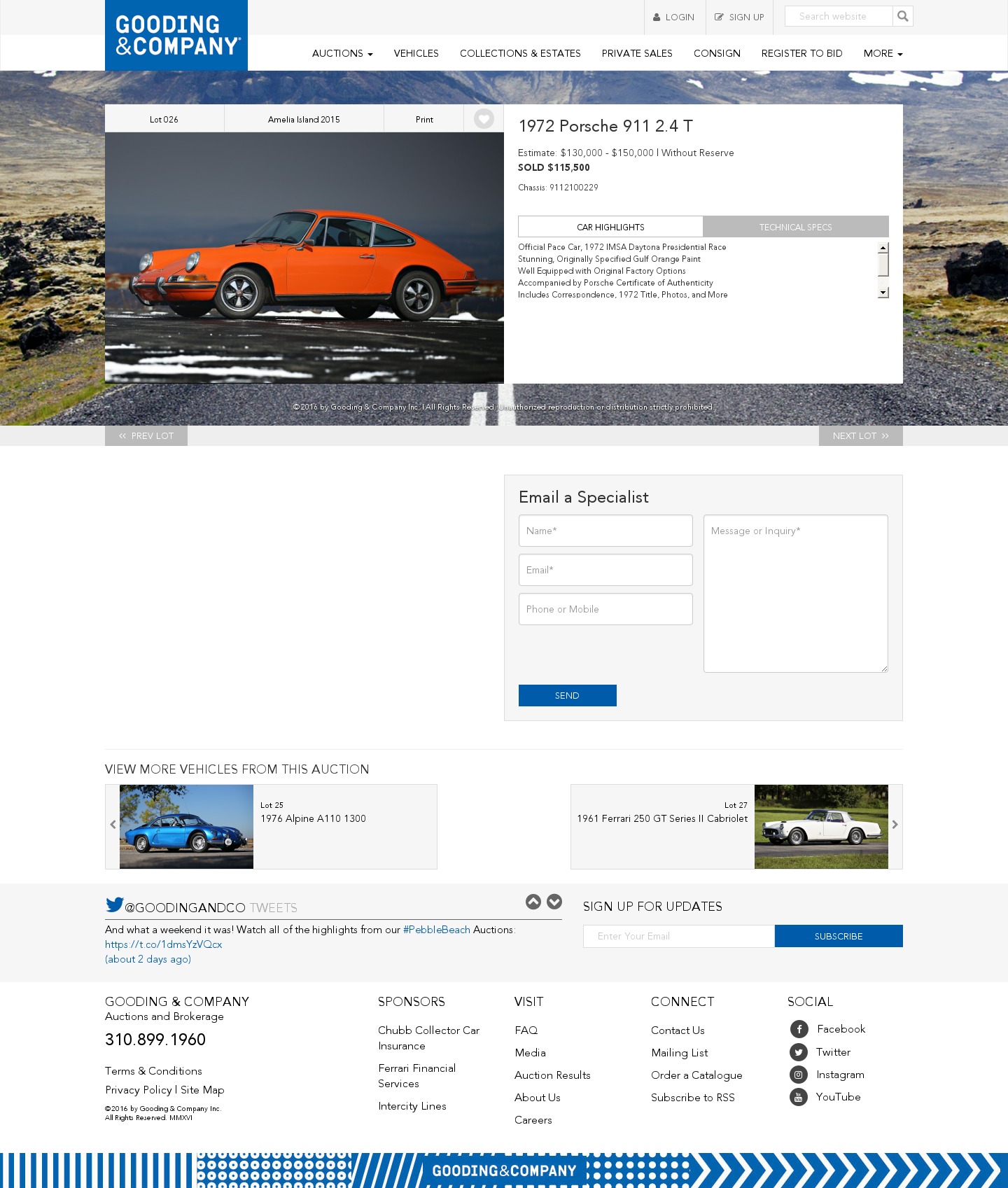Viewport: 1008px width, 1188px height.
Task: Click the Message or Inquiry text area
Action: (x=796, y=594)
